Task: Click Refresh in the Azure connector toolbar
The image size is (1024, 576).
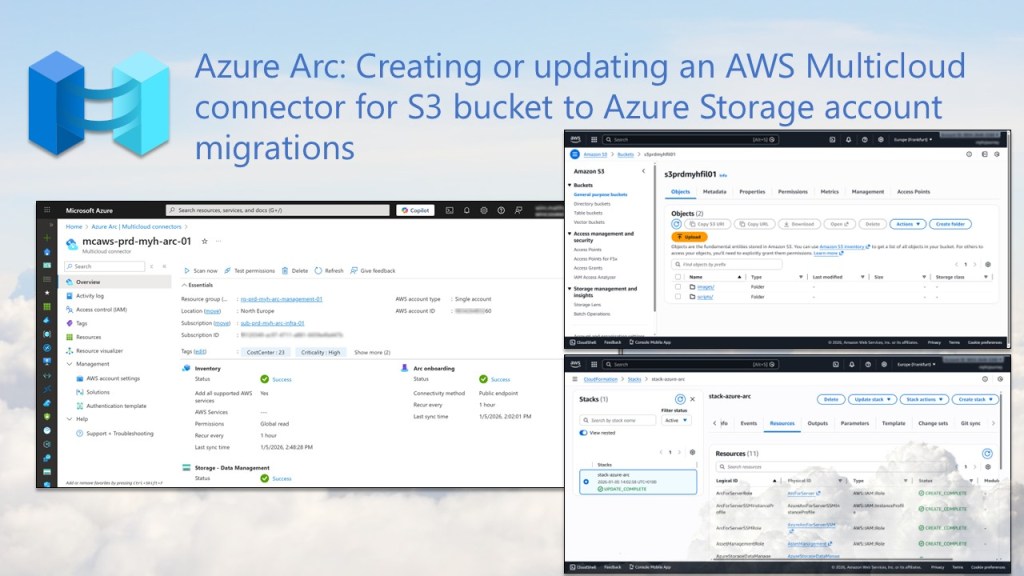Action: (x=328, y=270)
